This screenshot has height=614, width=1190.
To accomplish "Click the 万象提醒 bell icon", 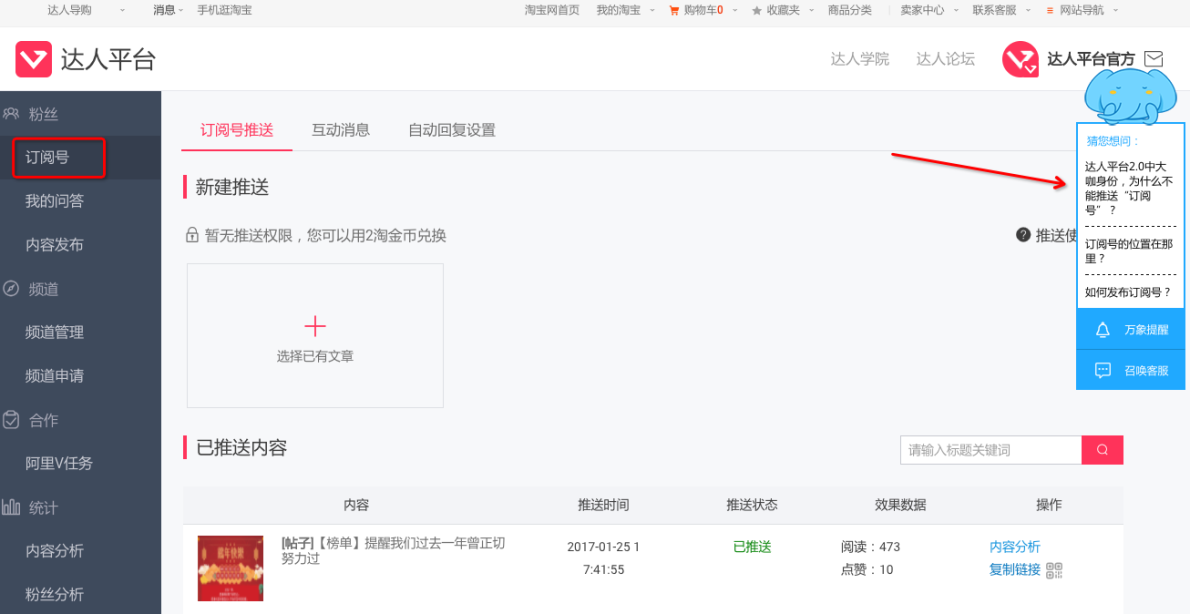I will (1103, 330).
